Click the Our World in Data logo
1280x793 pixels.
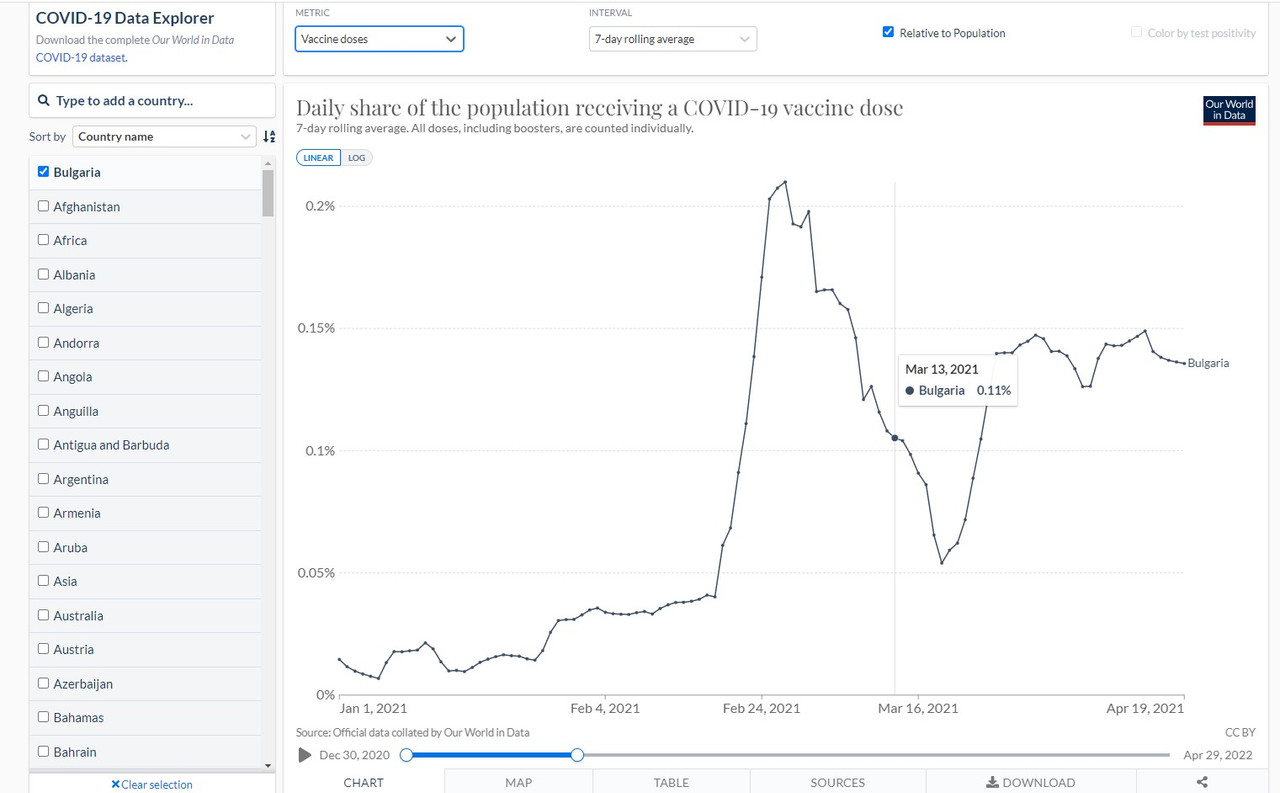point(1229,110)
